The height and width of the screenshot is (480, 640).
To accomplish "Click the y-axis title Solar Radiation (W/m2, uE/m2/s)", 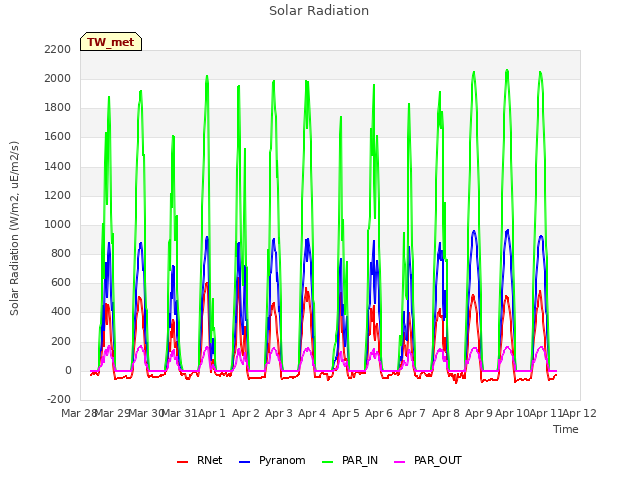I will pyautogui.click(x=14, y=228).
